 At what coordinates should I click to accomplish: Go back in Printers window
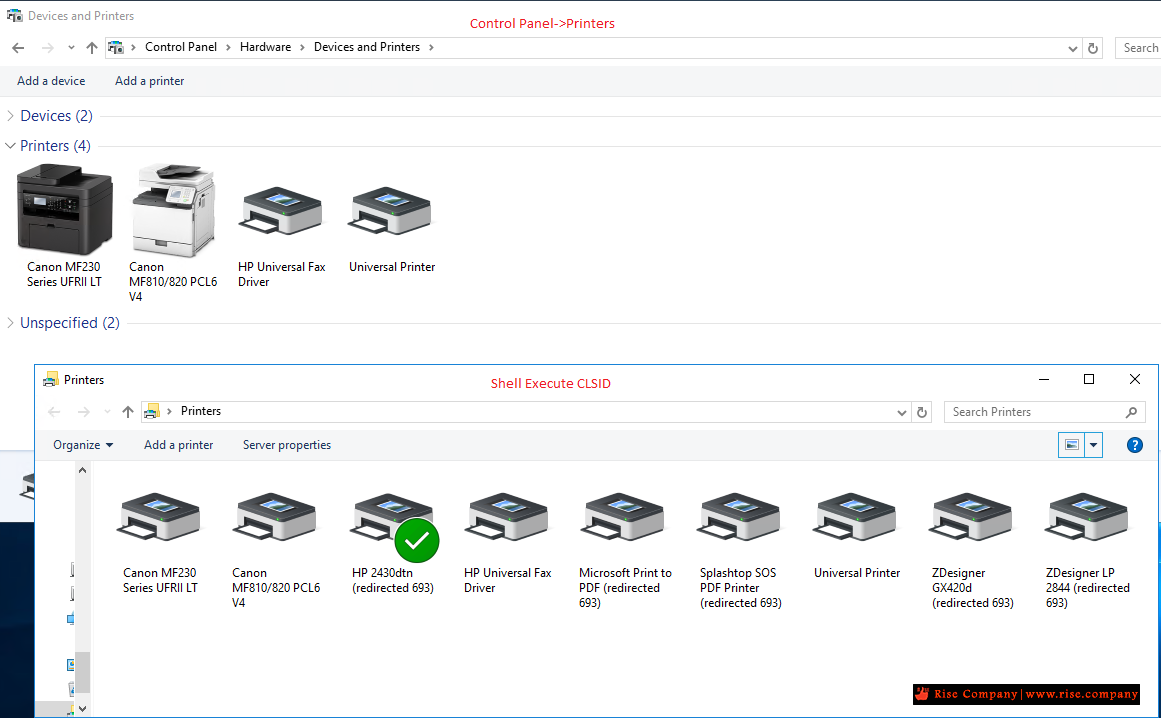[x=54, y=412]
